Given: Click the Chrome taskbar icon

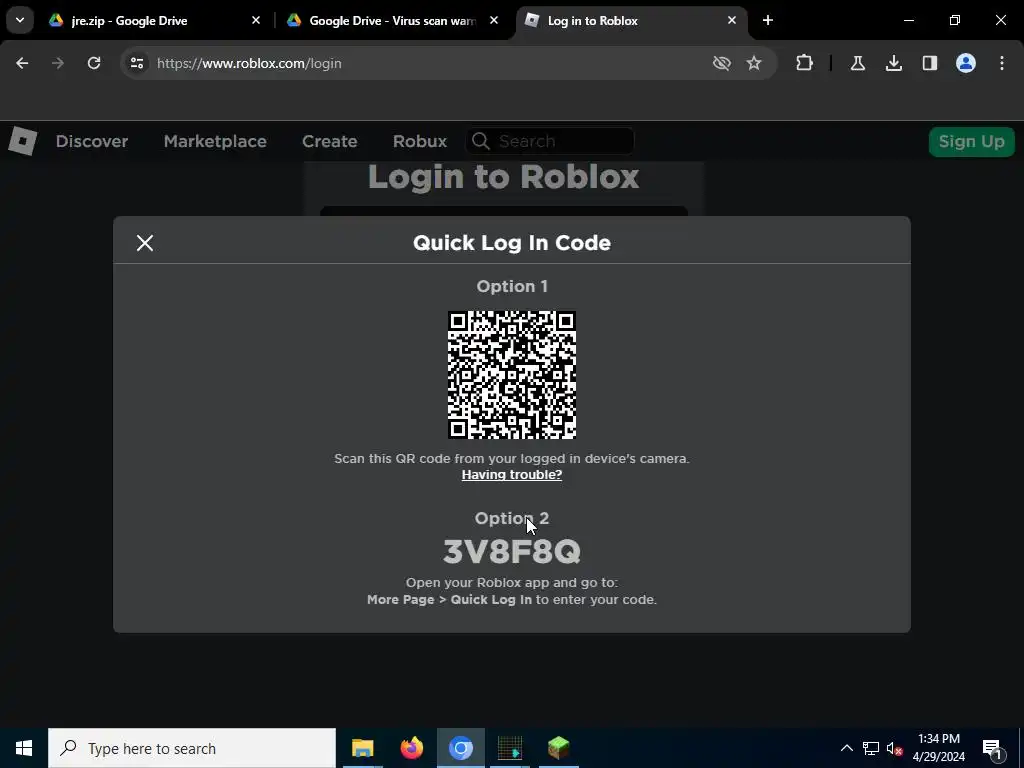Looking at the screenshot, I should click(x=461, y=748).
